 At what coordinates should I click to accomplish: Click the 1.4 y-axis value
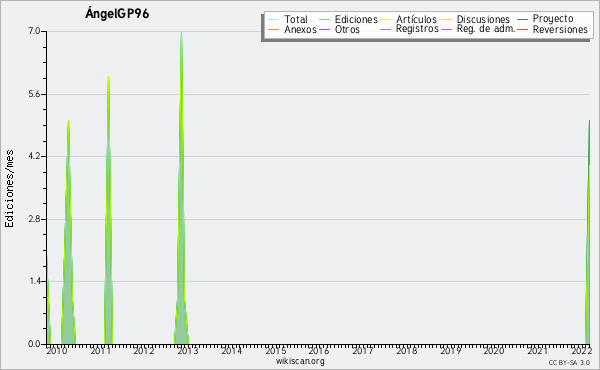(34, 282)
